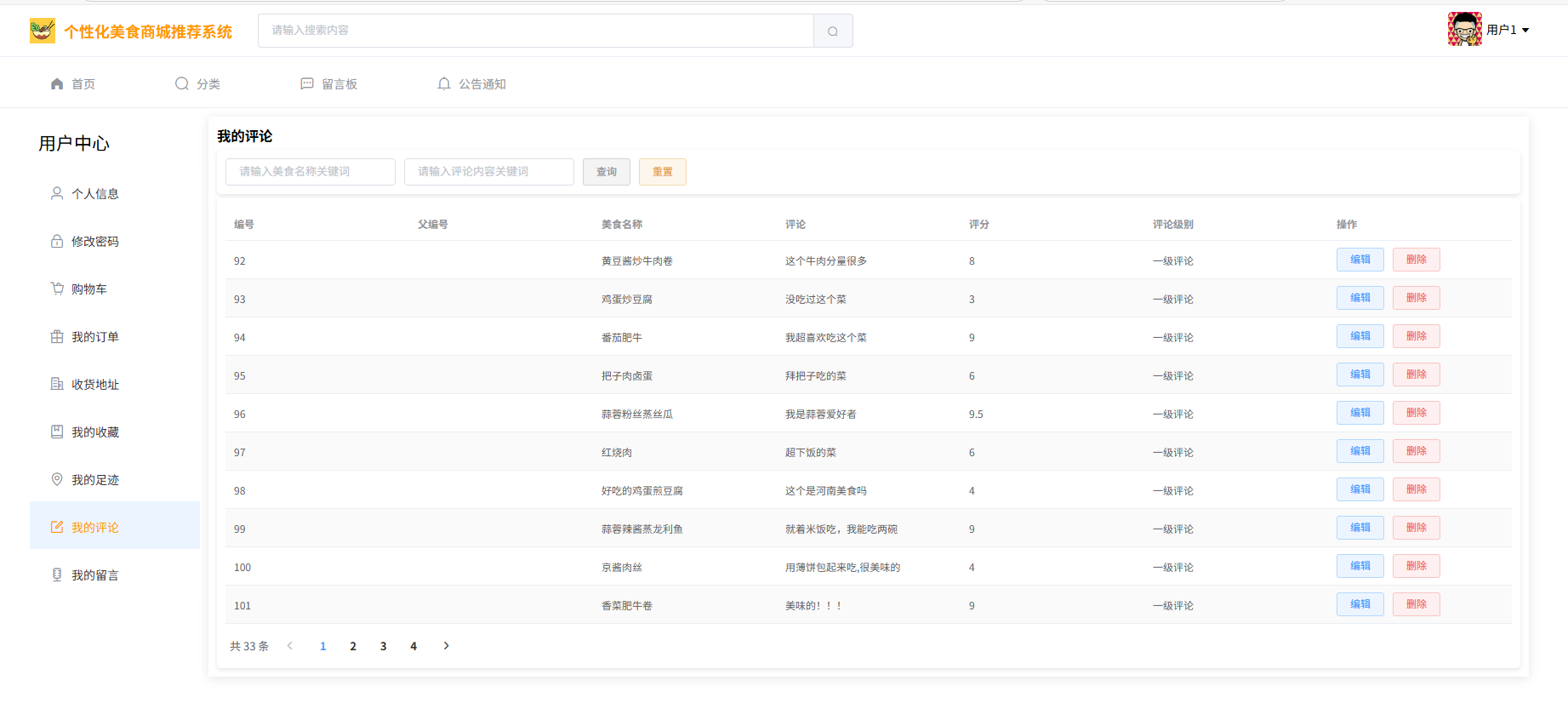Select pagination page 2
The width and height of the screenshot is (1568, 709).
pyautogui.click(x=353, y=646)
